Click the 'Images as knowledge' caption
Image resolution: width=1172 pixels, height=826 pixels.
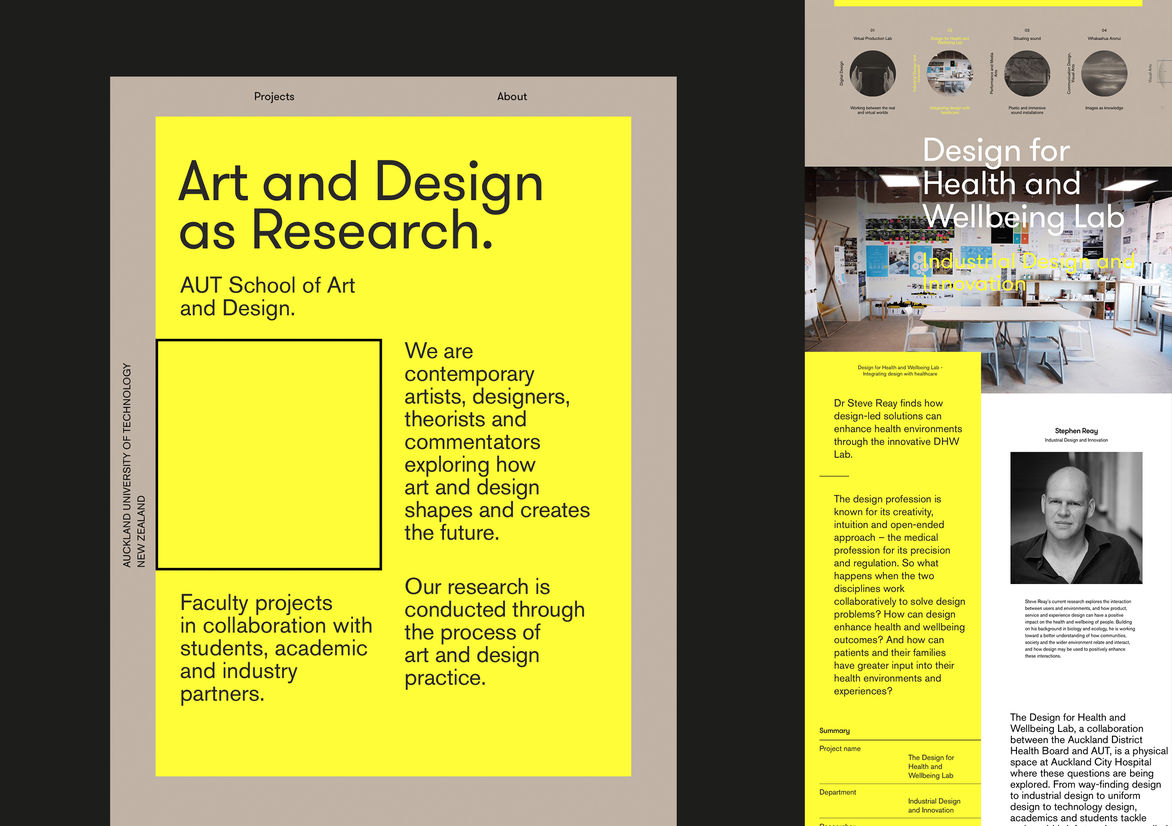(x=1104, y=108)
